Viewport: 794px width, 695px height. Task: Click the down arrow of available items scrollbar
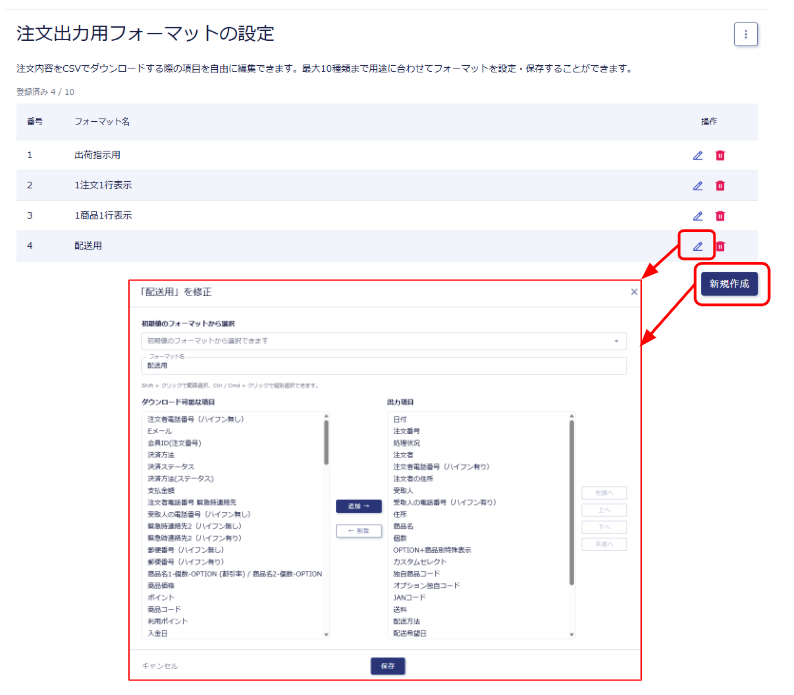click(x=326, y=634)
